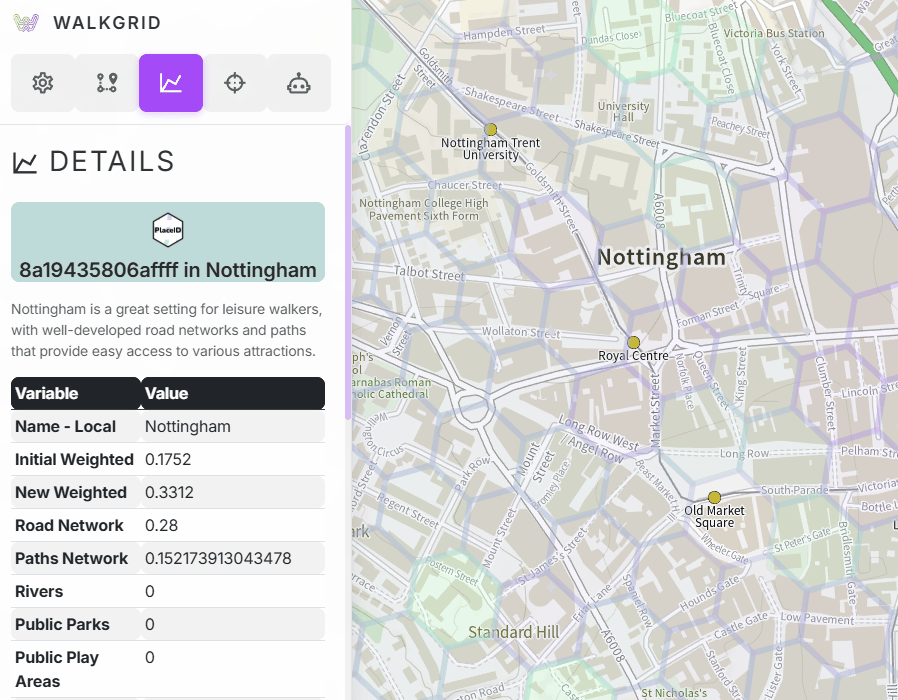This screenshot has width=898, height=700.
Task: Click the Standard Hill map label
Action: point(514,632)
